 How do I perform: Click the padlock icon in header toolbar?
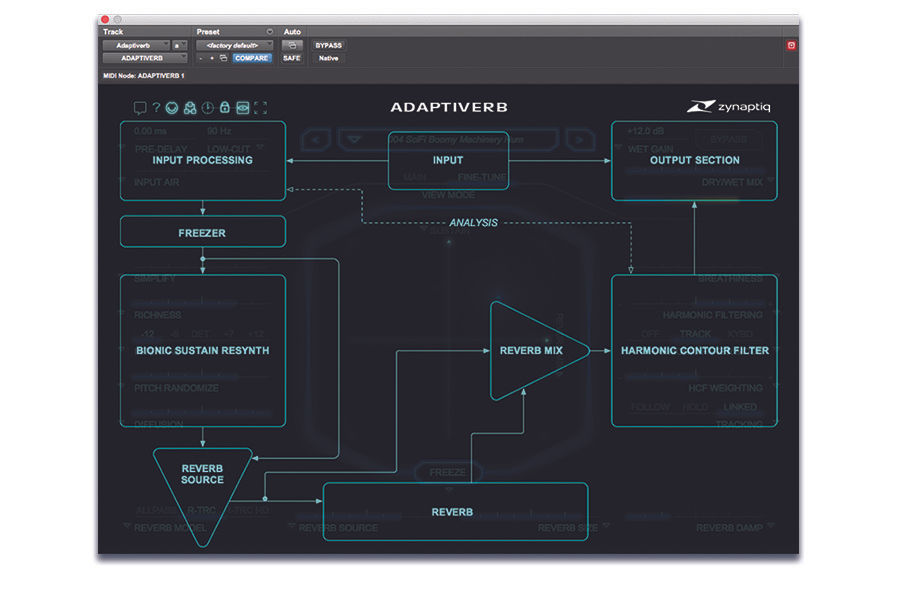tap(225, 107)
